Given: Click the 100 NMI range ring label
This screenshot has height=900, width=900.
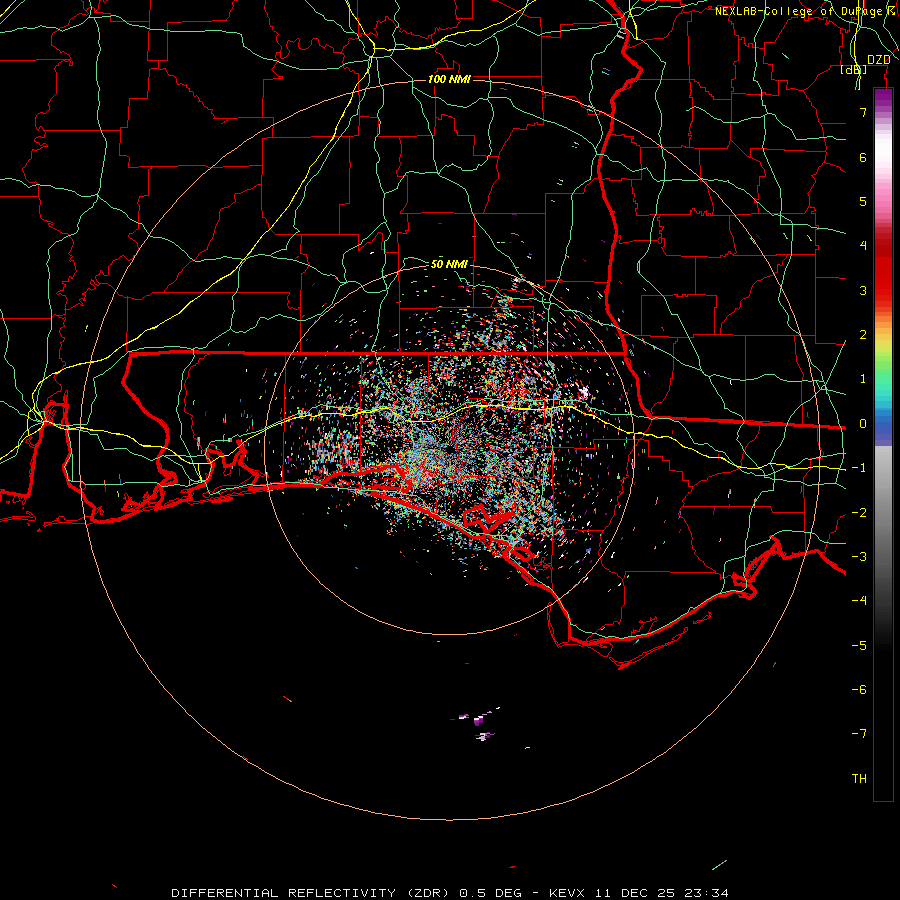Looking at the screenshot, I should coord(449,79).
